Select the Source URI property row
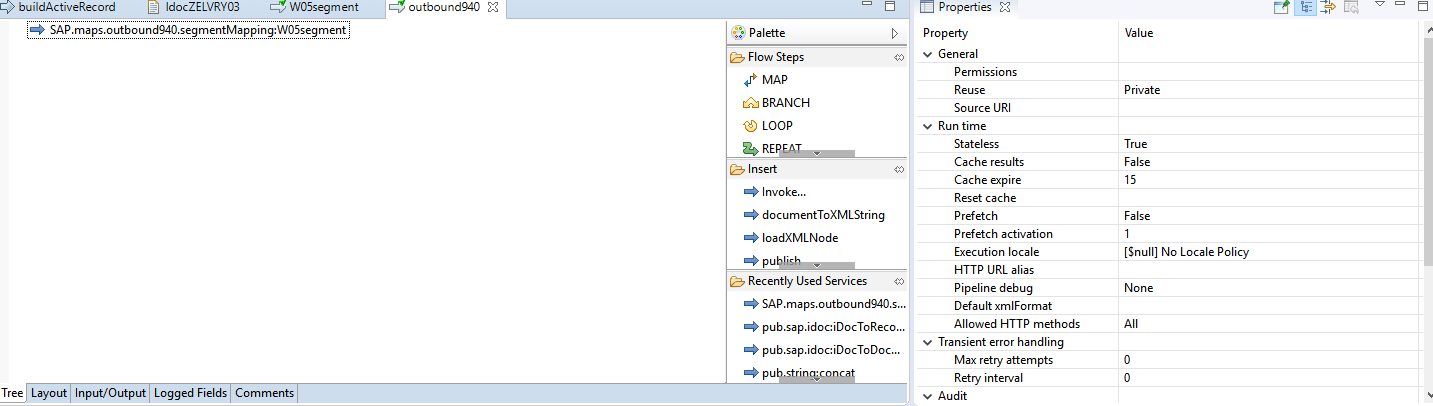1433x406 pixels. tap(1169, 108)
